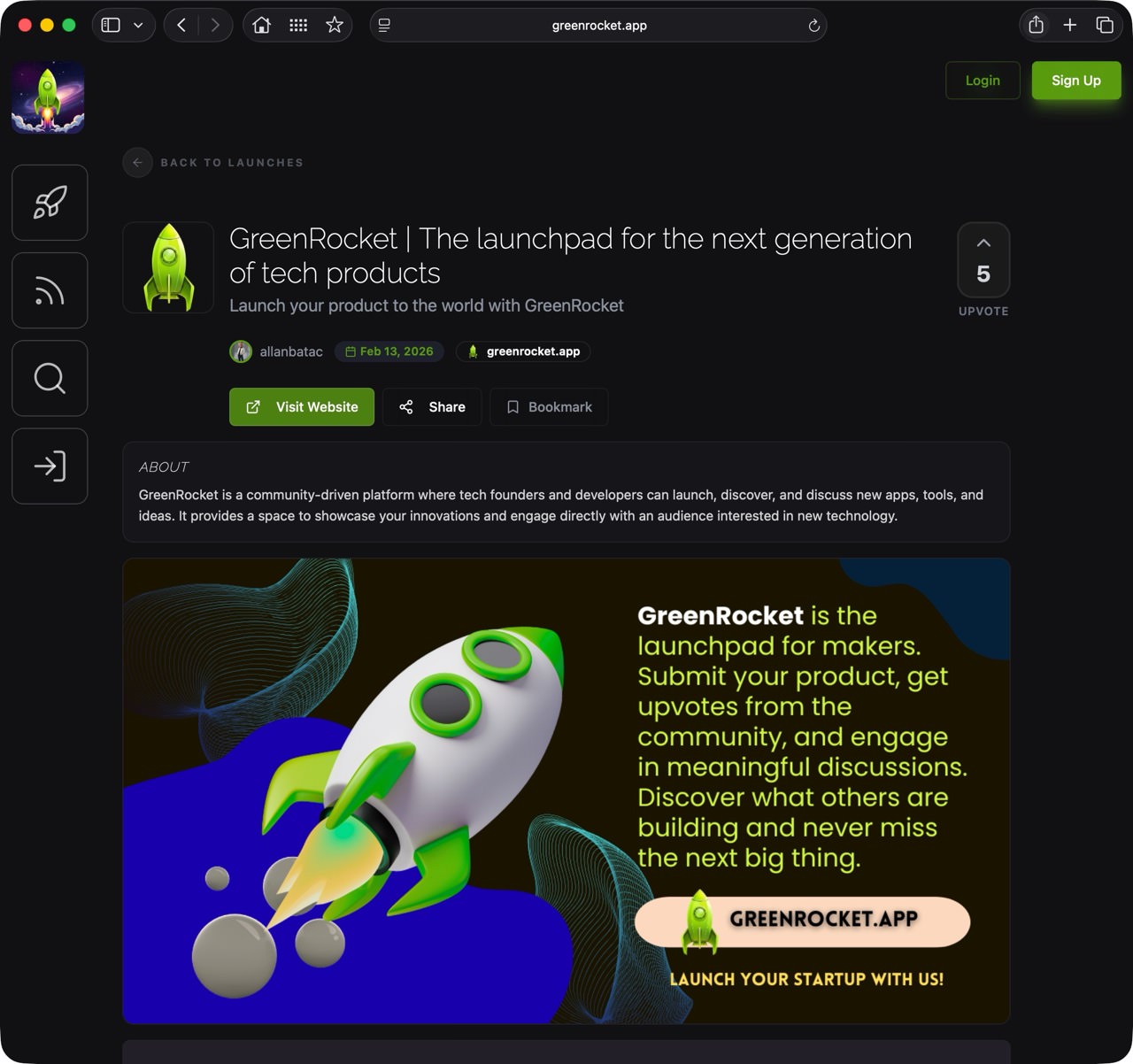Reload the page with the refresh icon
Viewport: 1133px width, 1064px height.
813,26
